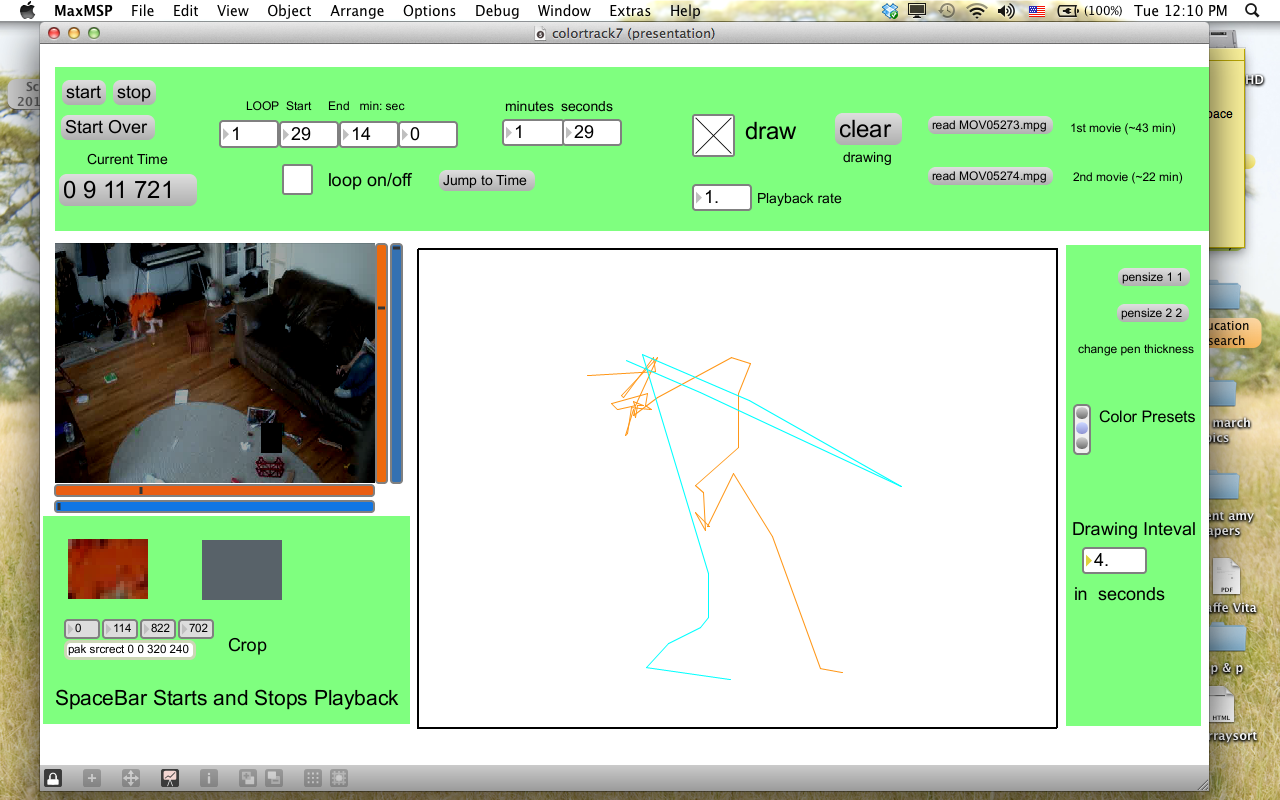The height and width of the screenshot is (800, 1280).
Task: Toggle the presentation mode icon
Action: [x=170, y=778]
